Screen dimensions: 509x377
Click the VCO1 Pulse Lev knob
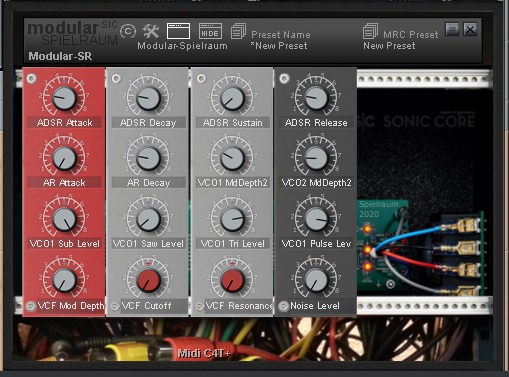316,219
